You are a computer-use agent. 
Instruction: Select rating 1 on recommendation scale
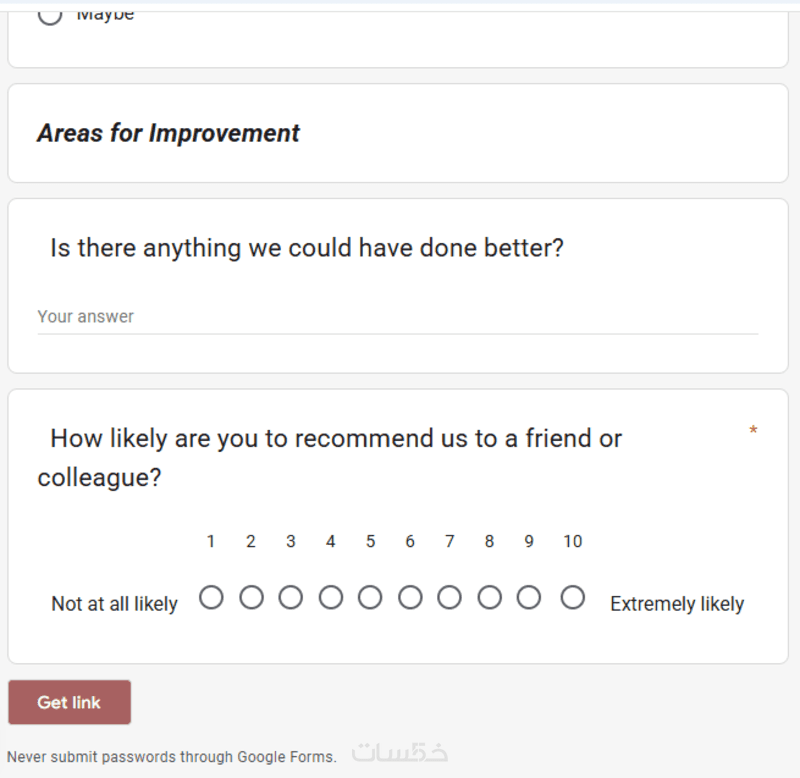[211, 598]
